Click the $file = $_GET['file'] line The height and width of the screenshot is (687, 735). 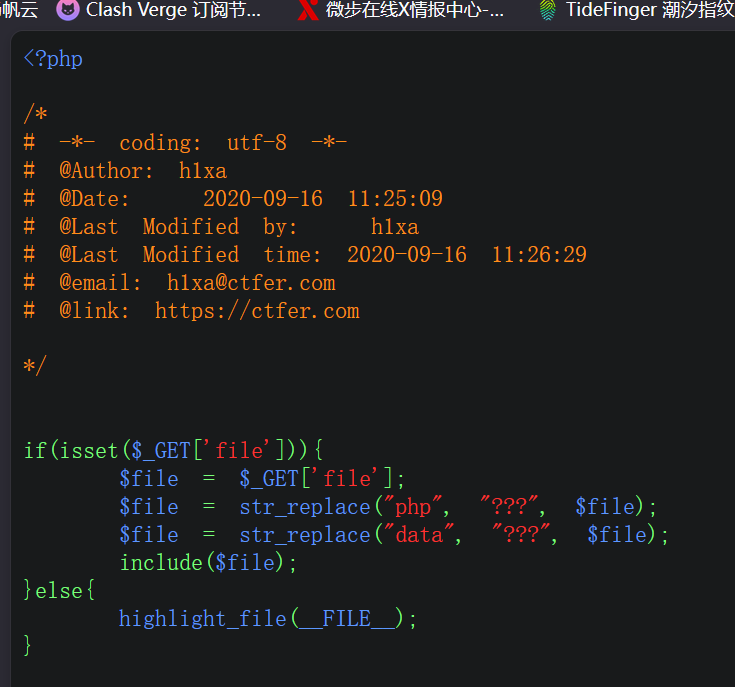262,478
